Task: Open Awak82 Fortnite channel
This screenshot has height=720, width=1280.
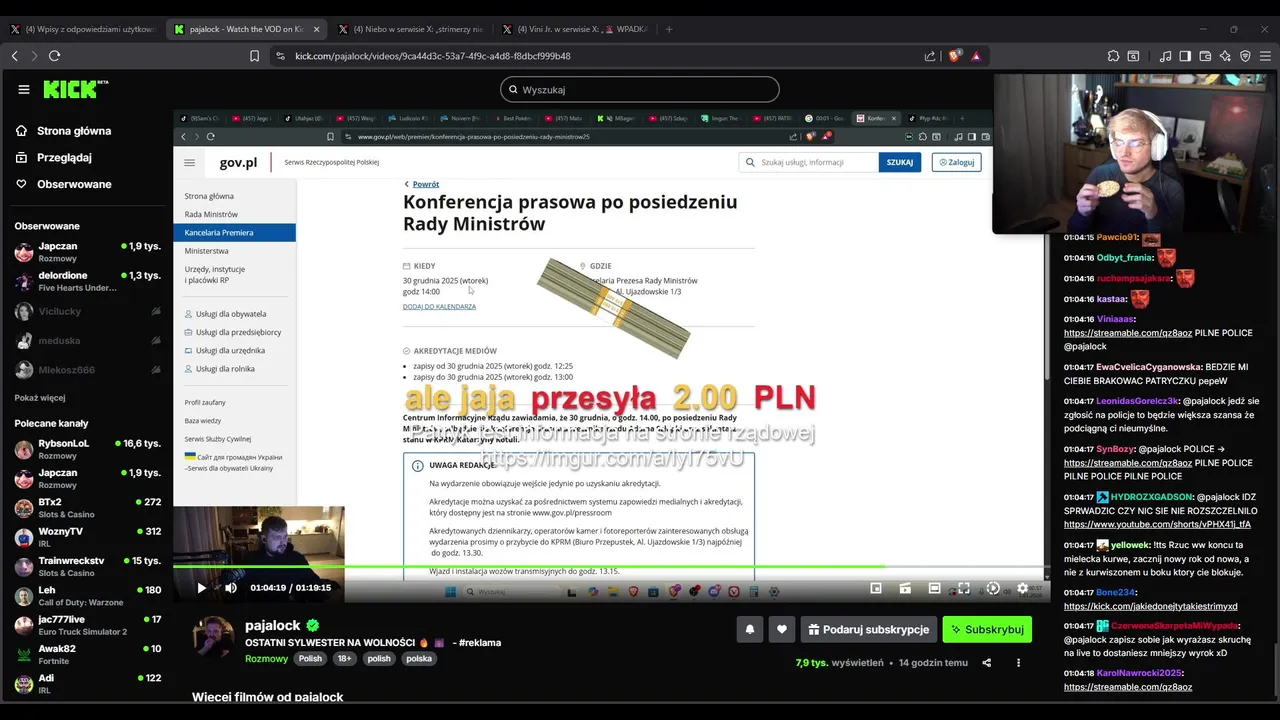Action: pyautogui.click(x=88, y=654)
